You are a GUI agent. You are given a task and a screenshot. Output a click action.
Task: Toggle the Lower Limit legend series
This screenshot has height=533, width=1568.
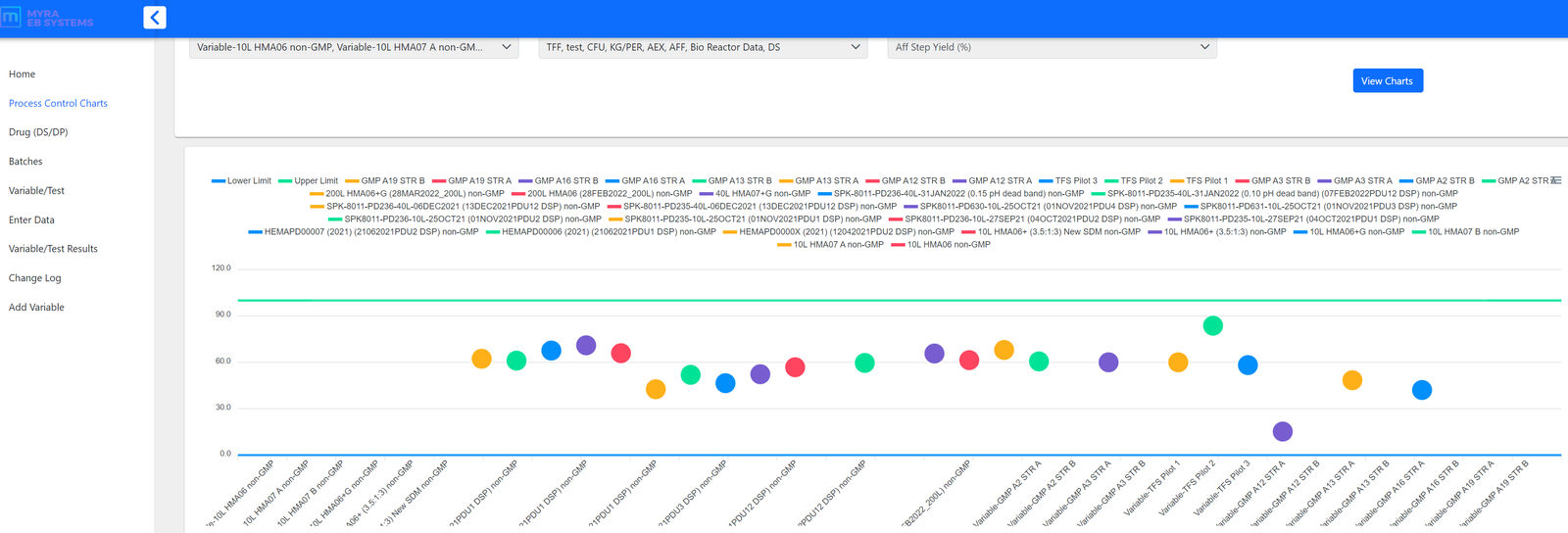pos(241,181)
